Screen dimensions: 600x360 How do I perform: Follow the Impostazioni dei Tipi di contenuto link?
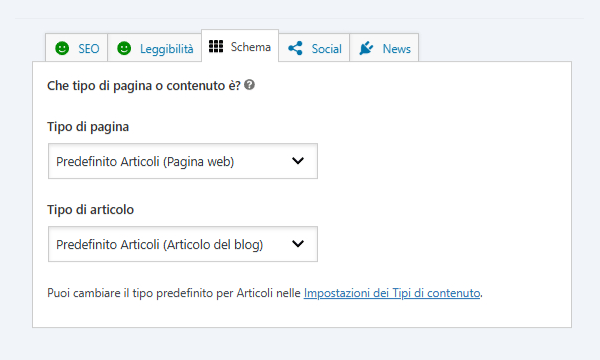(x=392, y=293)
